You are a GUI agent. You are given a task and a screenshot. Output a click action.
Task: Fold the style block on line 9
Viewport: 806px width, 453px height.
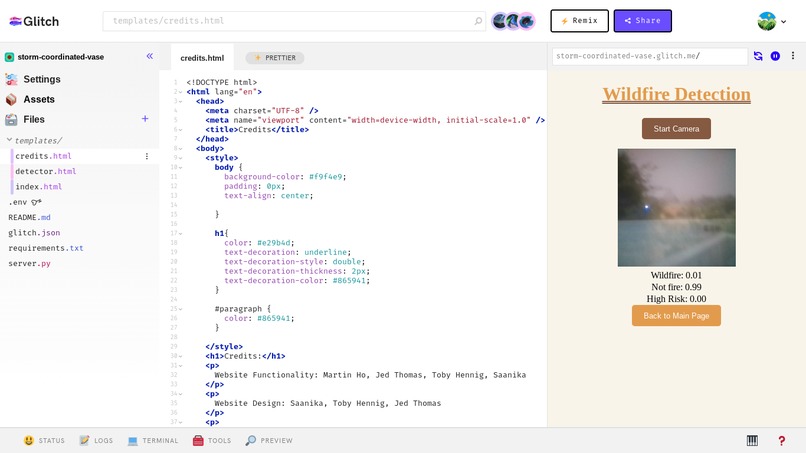click(x=180, y=158)
